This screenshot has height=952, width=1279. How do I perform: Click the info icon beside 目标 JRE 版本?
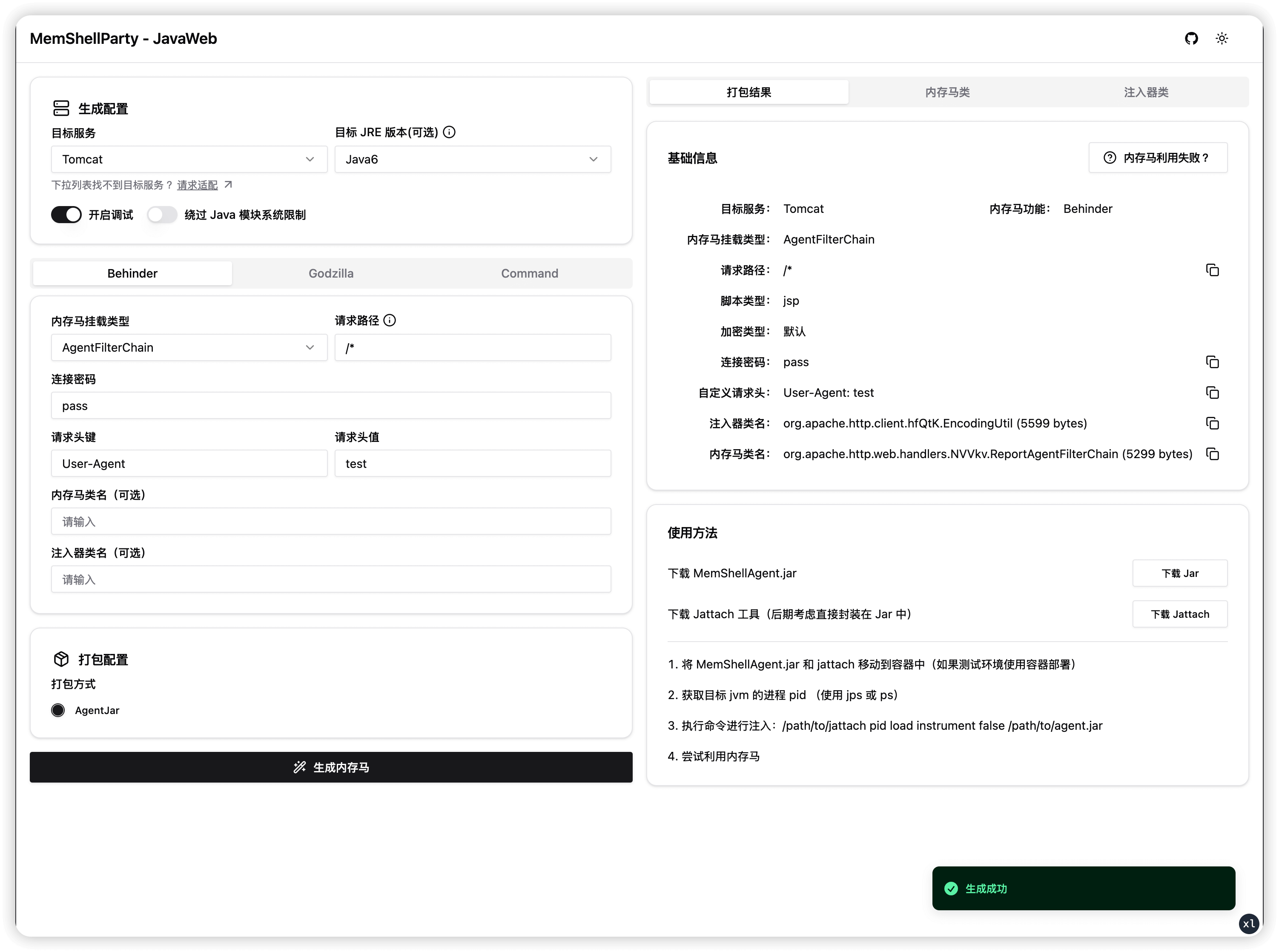click(x=449, y=132)
